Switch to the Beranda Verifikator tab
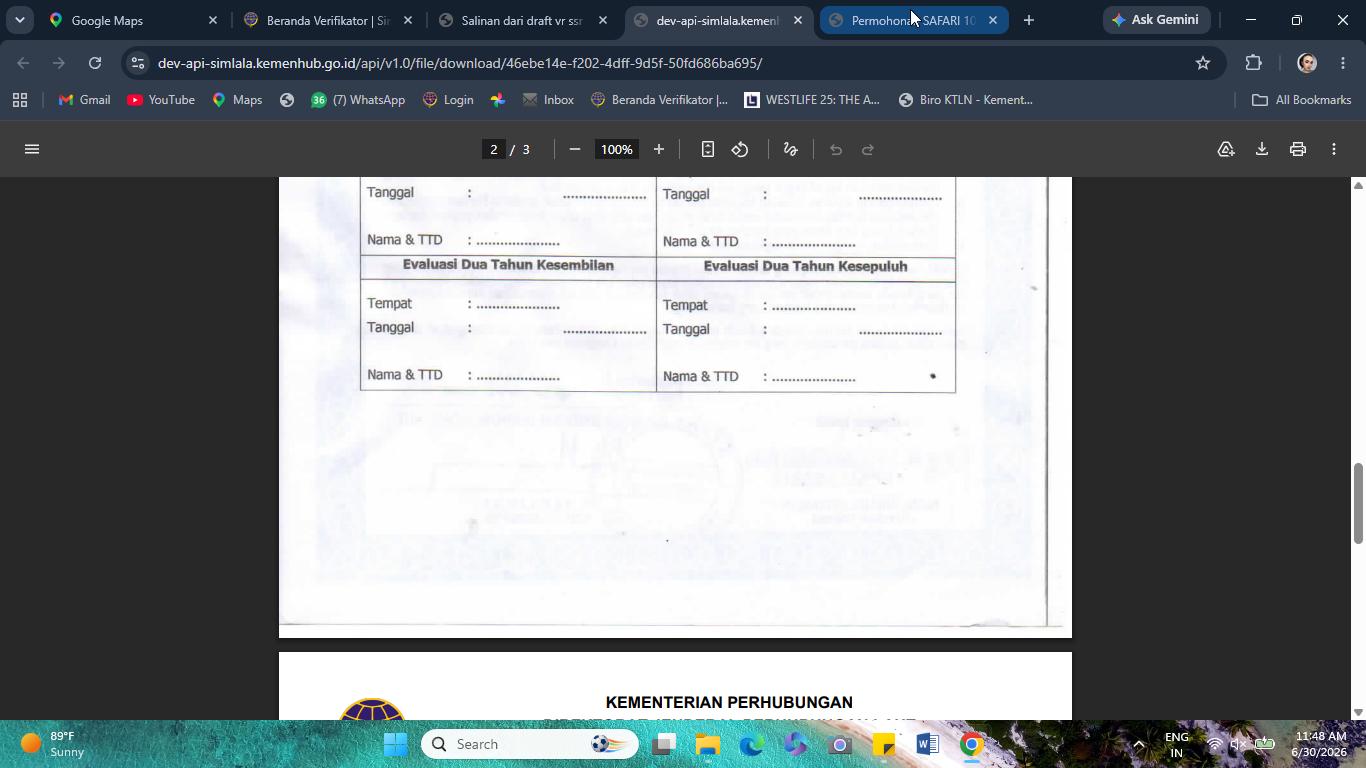This screenshot has height=768, width=1366. 328,20
